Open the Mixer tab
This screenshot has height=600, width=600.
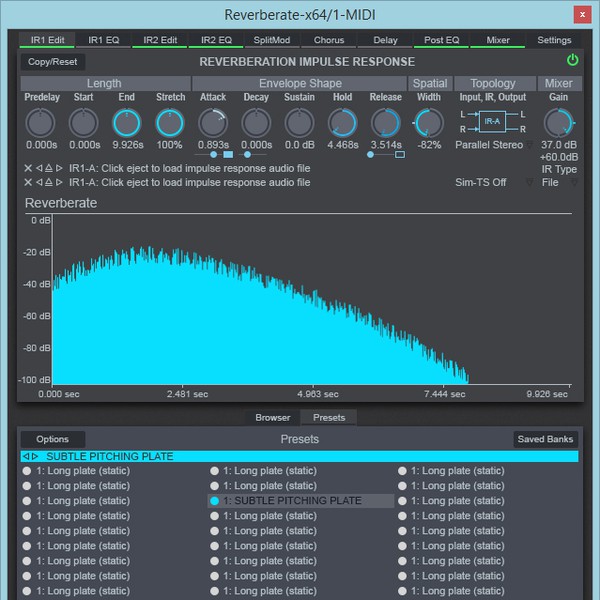coord(498,40)
